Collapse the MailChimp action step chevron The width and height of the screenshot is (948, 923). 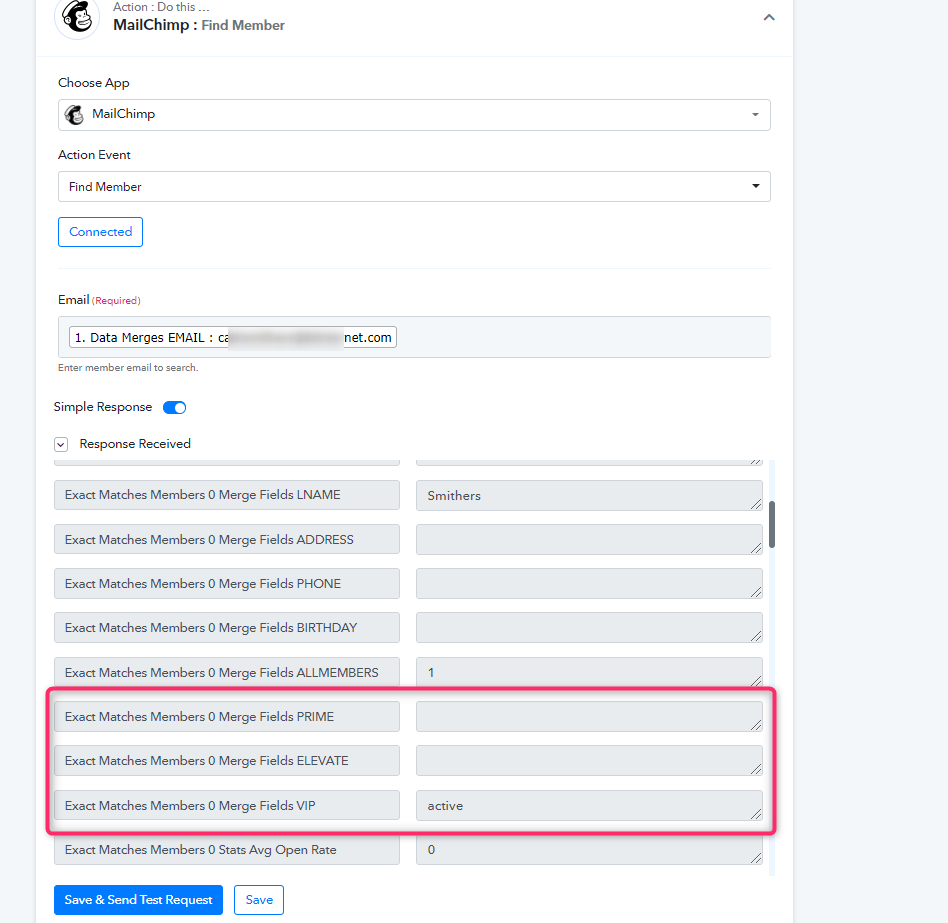pyautogui.click(x=768, y=18)
